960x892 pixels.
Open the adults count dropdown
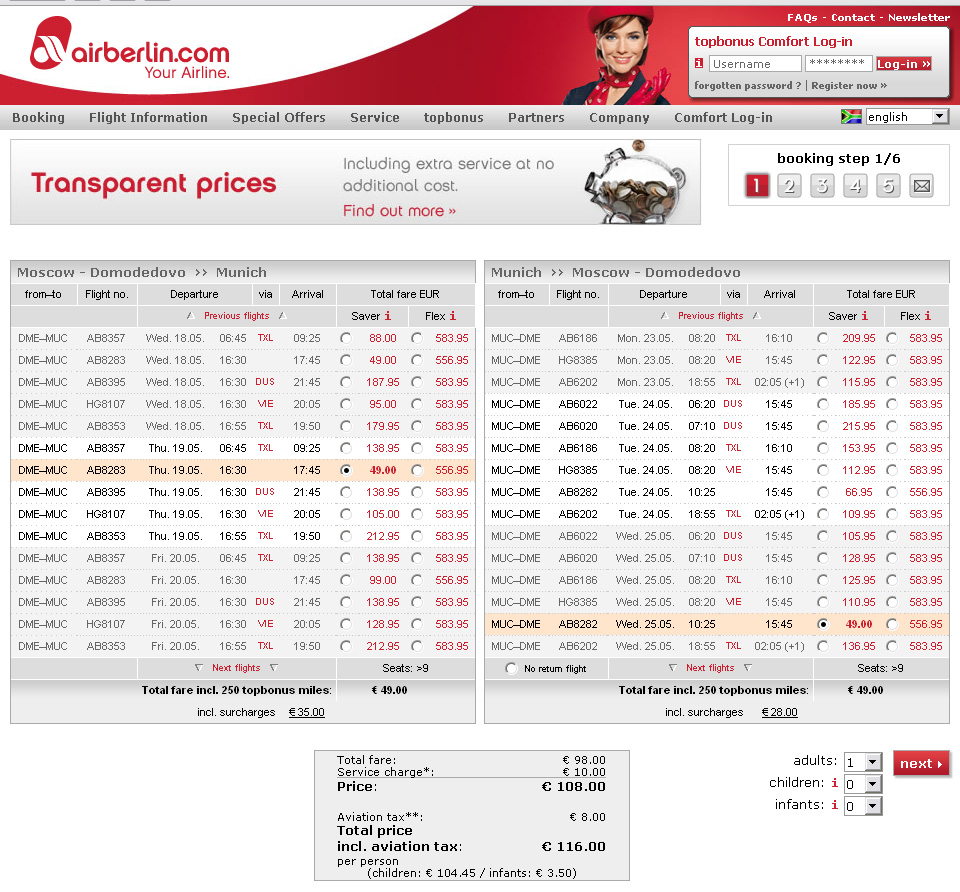[863, 762]
